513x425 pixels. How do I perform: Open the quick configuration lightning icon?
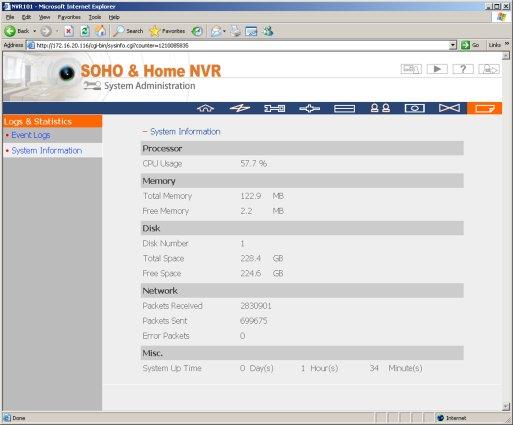(240, 108)
